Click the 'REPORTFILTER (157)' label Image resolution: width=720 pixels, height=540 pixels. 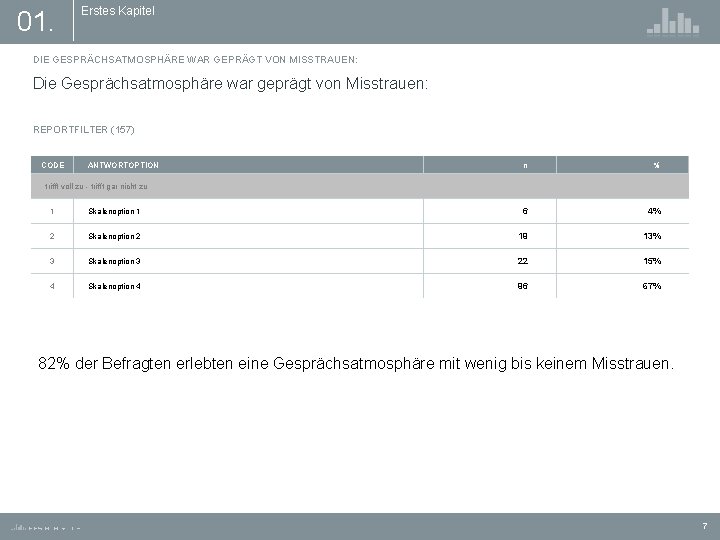(84, 129)
